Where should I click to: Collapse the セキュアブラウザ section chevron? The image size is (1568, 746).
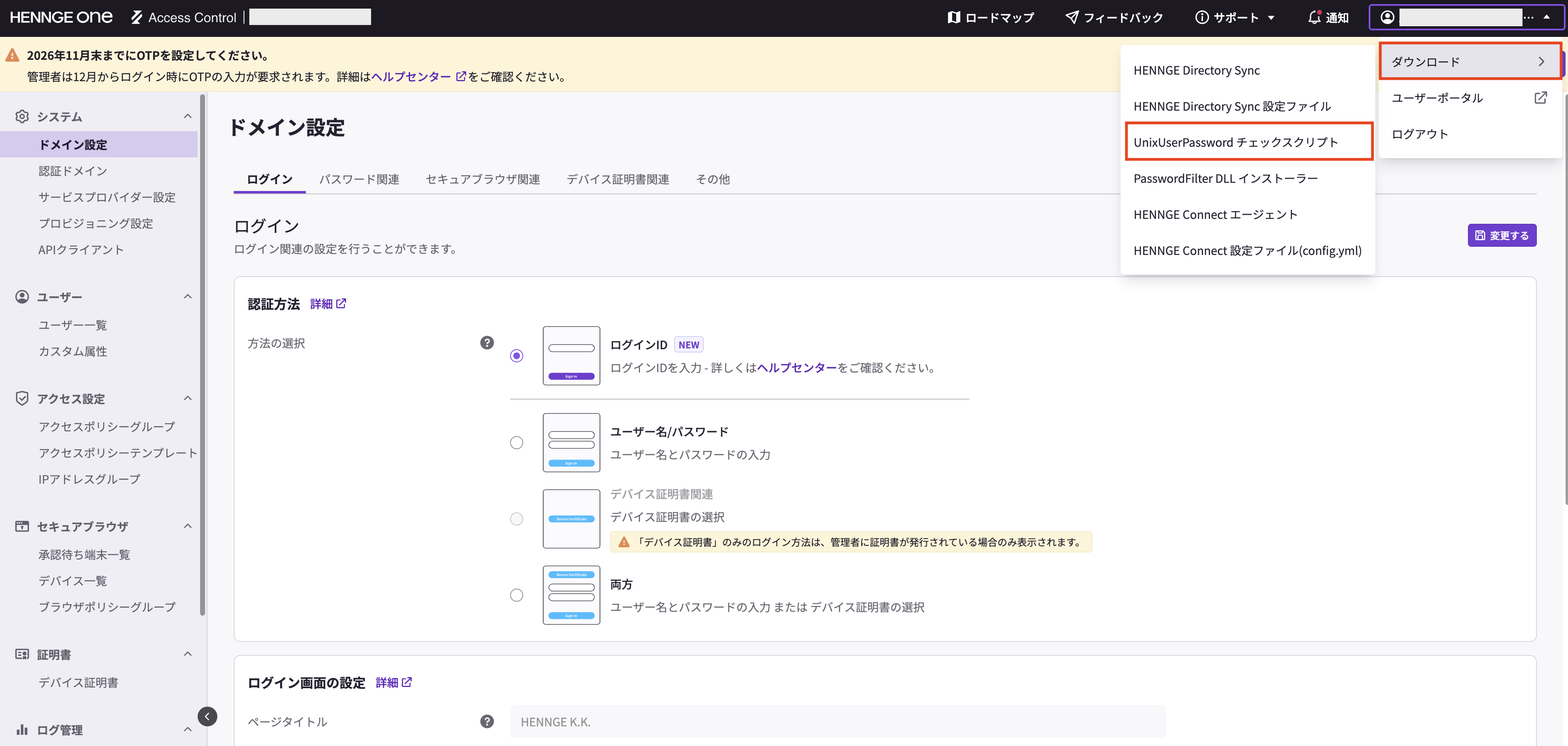tap(187, 526)
